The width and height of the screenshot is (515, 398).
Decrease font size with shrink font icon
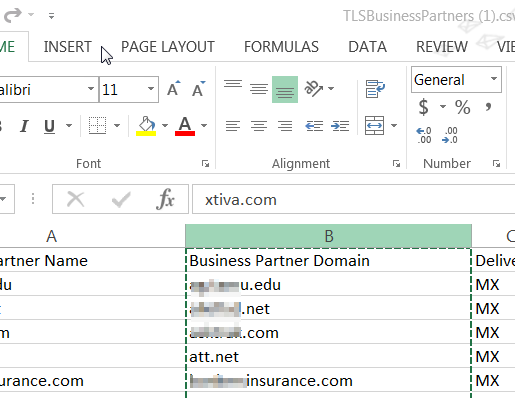pyautogui.click(x=199, y=89)
